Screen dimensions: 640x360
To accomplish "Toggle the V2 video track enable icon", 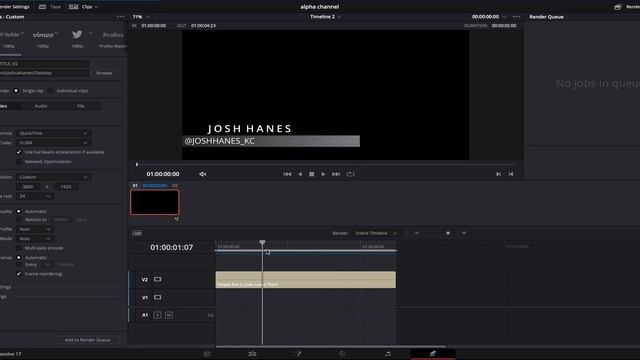I will [x=158, y=280].
